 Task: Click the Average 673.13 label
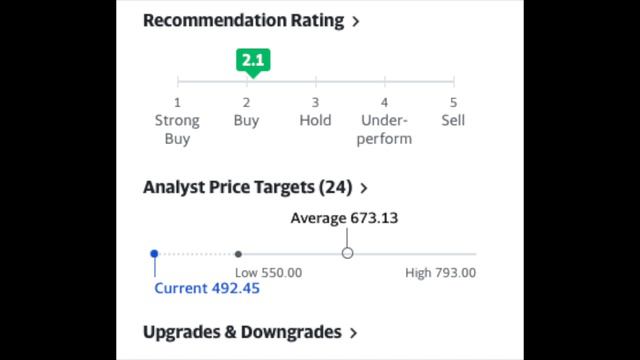[x=344, y=218]
